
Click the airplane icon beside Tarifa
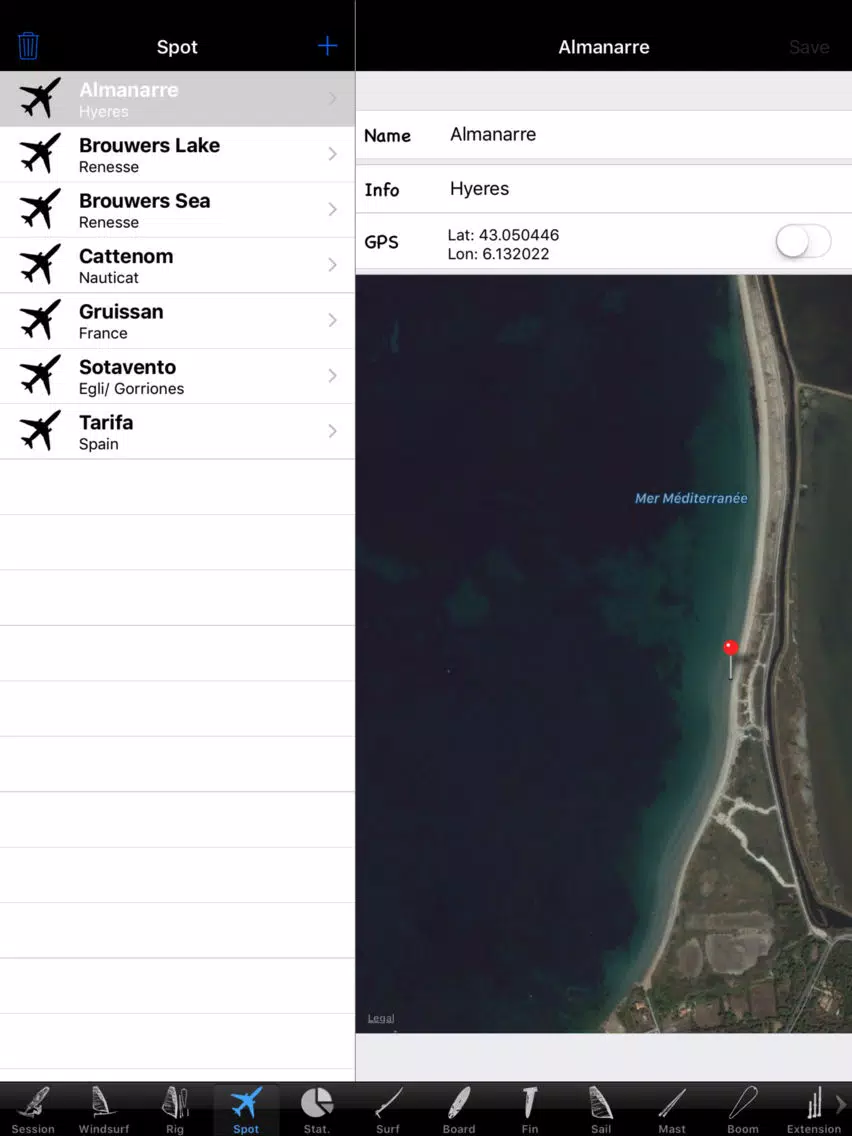[x=41, y=430]
